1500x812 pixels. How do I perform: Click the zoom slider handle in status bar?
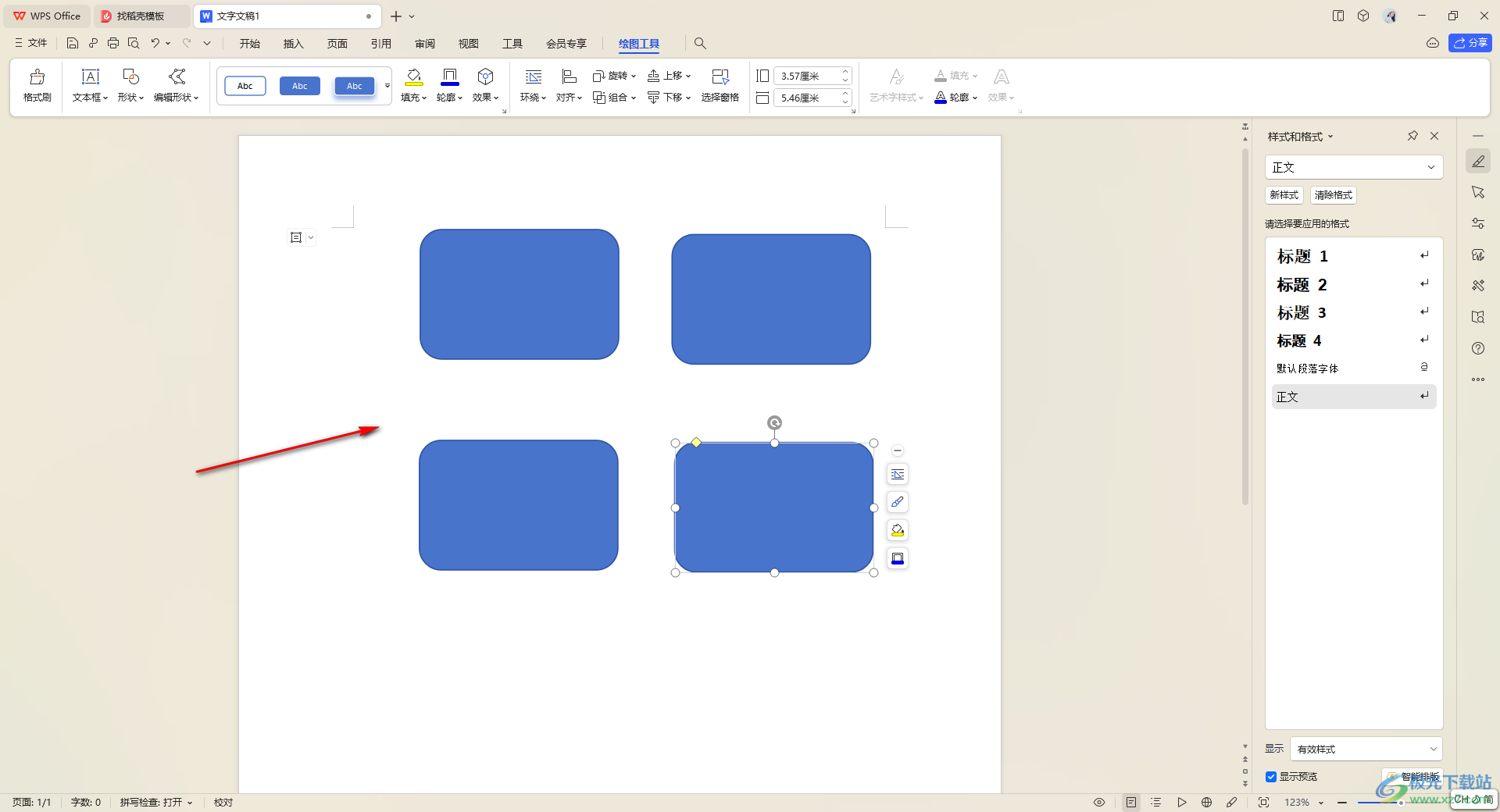click(x=1401, y=803)
